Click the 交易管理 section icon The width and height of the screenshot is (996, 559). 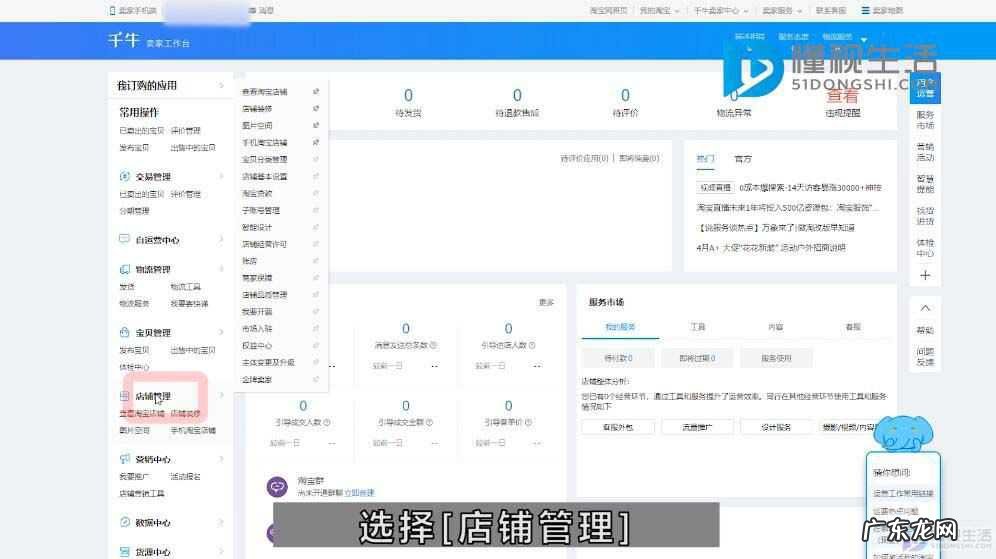point(124,176)
